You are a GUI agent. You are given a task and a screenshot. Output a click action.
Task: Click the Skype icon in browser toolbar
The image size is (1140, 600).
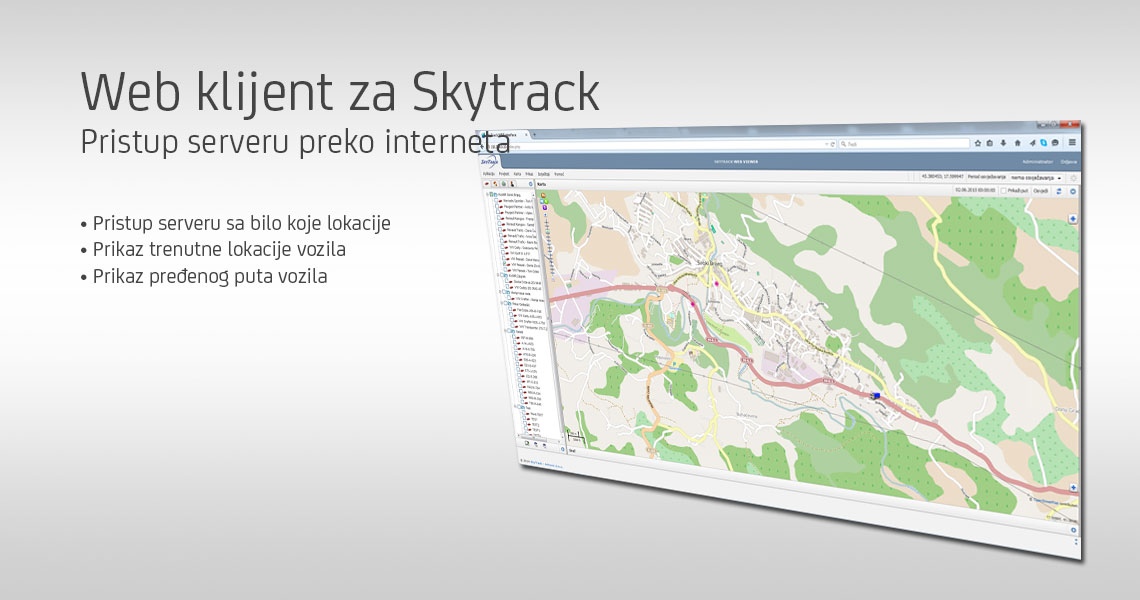coord(1043,143)
